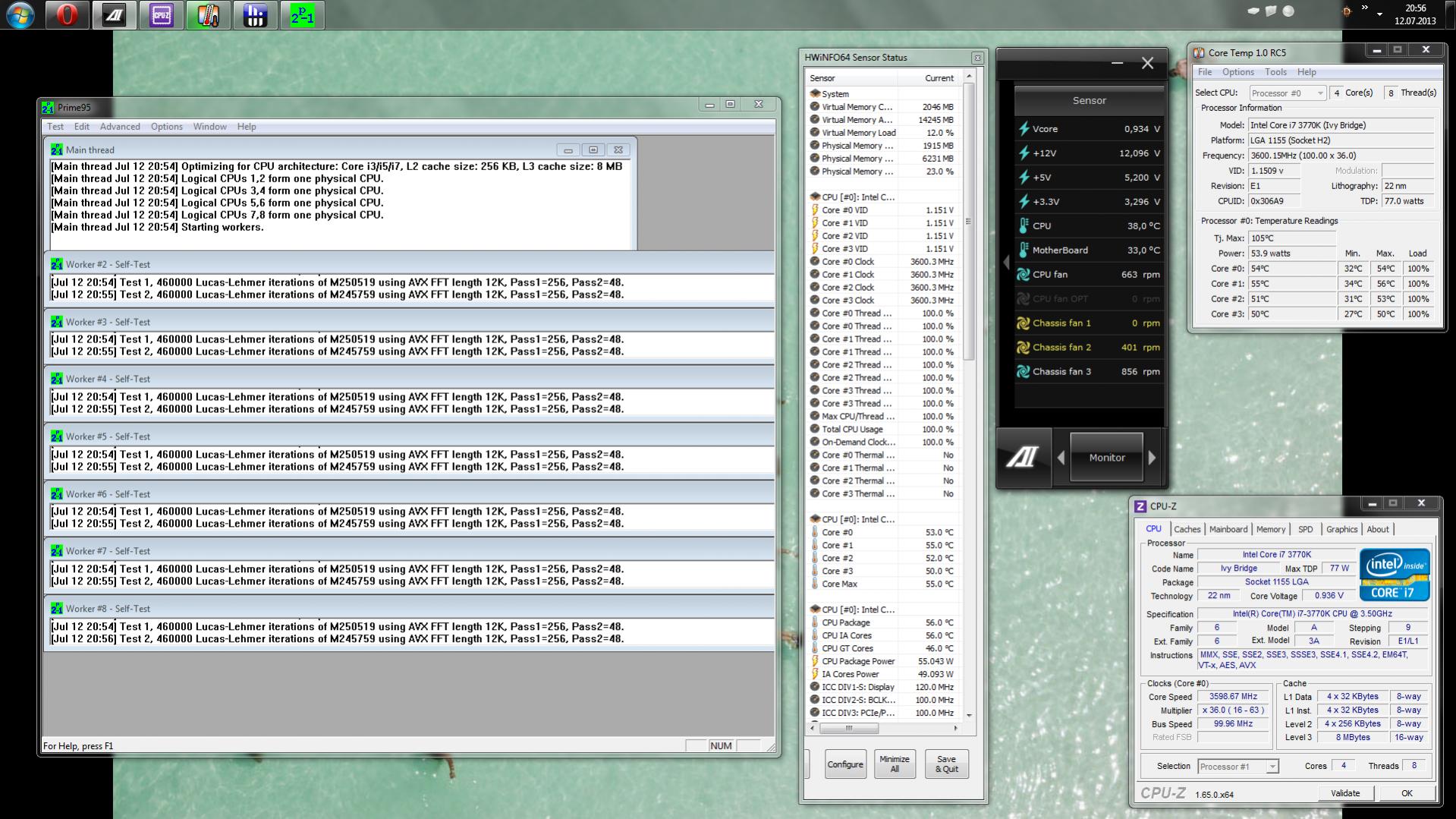The width and height of the screenshot is (1456, 819).
Task: Click the CPU Package Power bolt icon in HWiNFO
Action: pos(815,661)
